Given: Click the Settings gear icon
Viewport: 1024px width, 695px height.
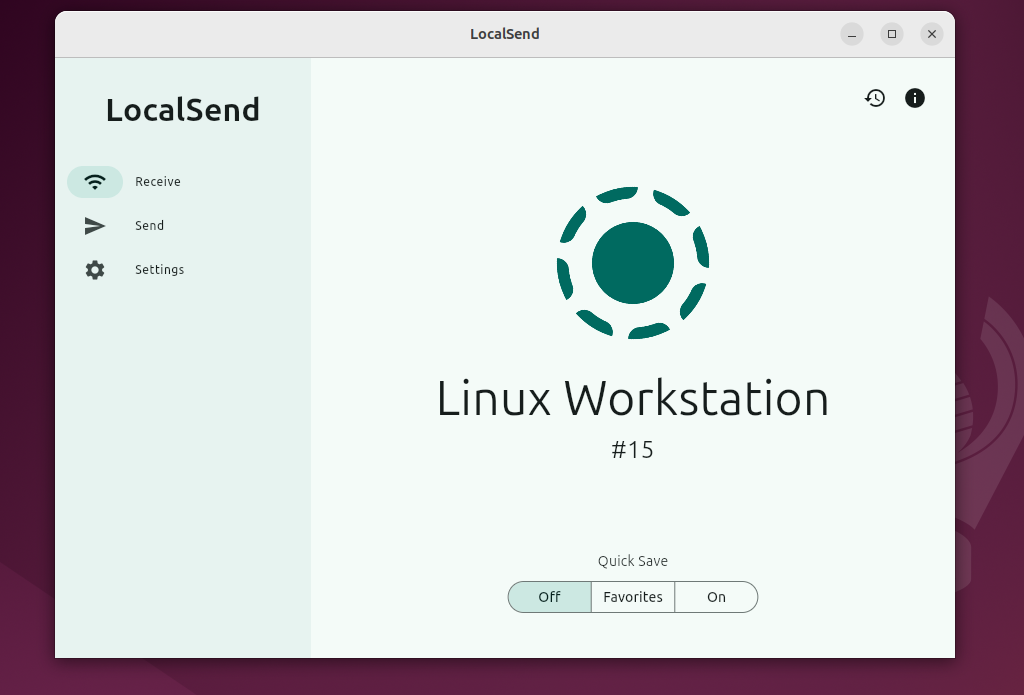Looking at the screenshot, I should (95, 270).
